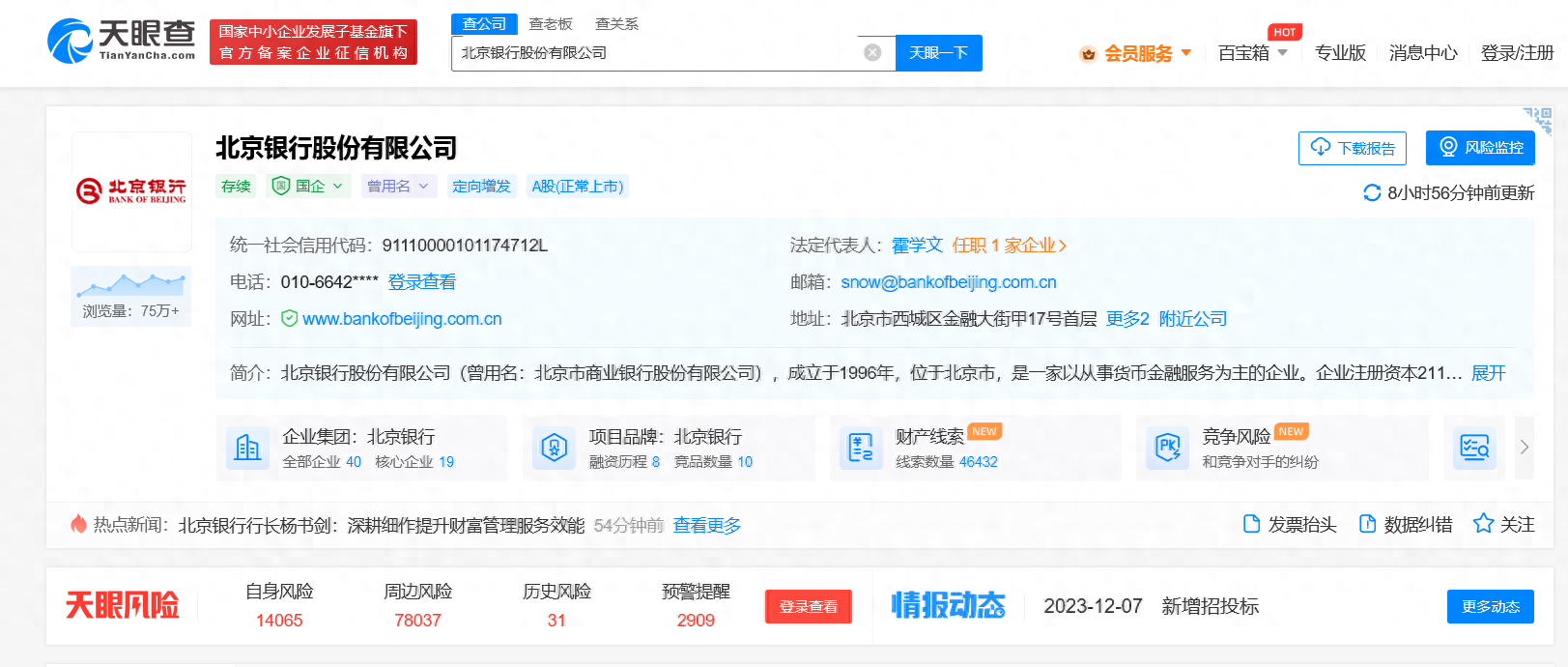This screenshot has width=1568, height=667.
Task: Open 任职 1 家企业 link
Action: tap(1009, 246)
